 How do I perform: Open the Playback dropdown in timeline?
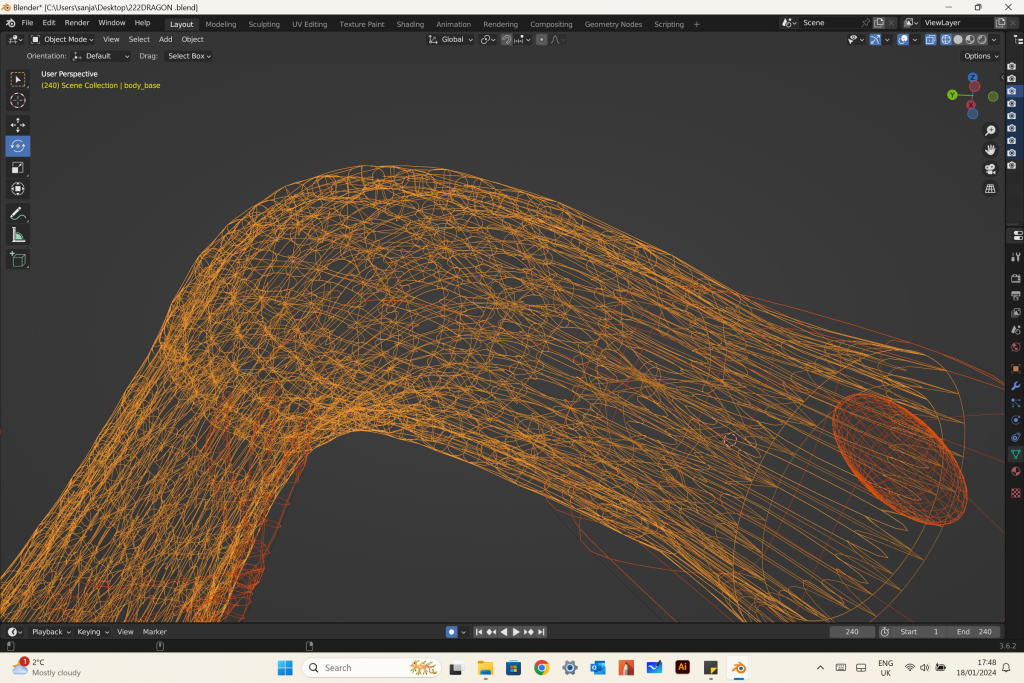click(x=51, y=632)
